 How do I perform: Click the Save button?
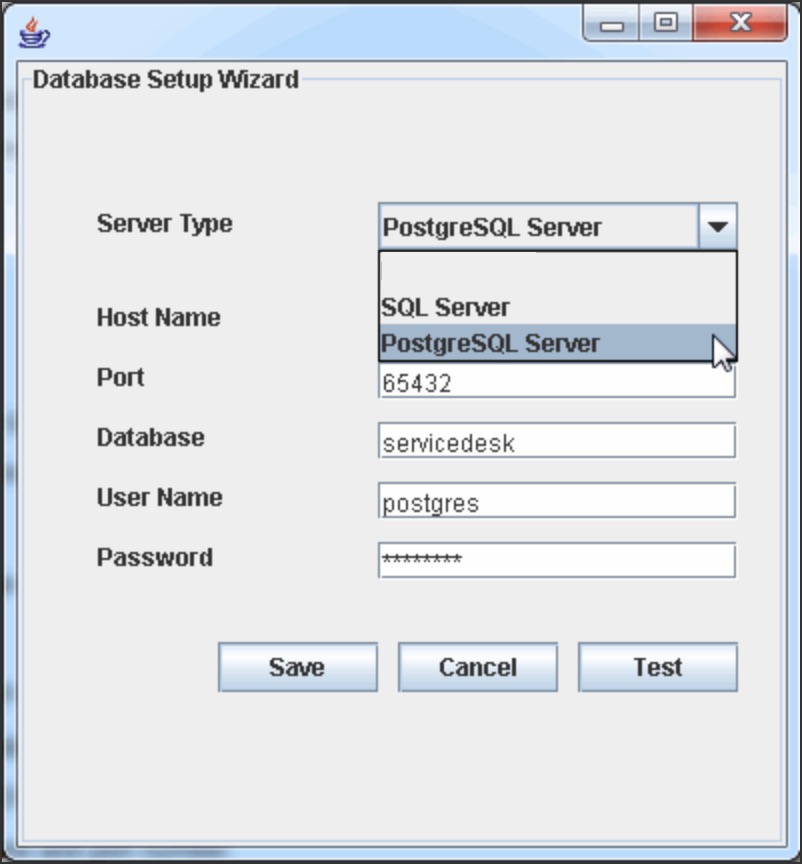point(298,667)
